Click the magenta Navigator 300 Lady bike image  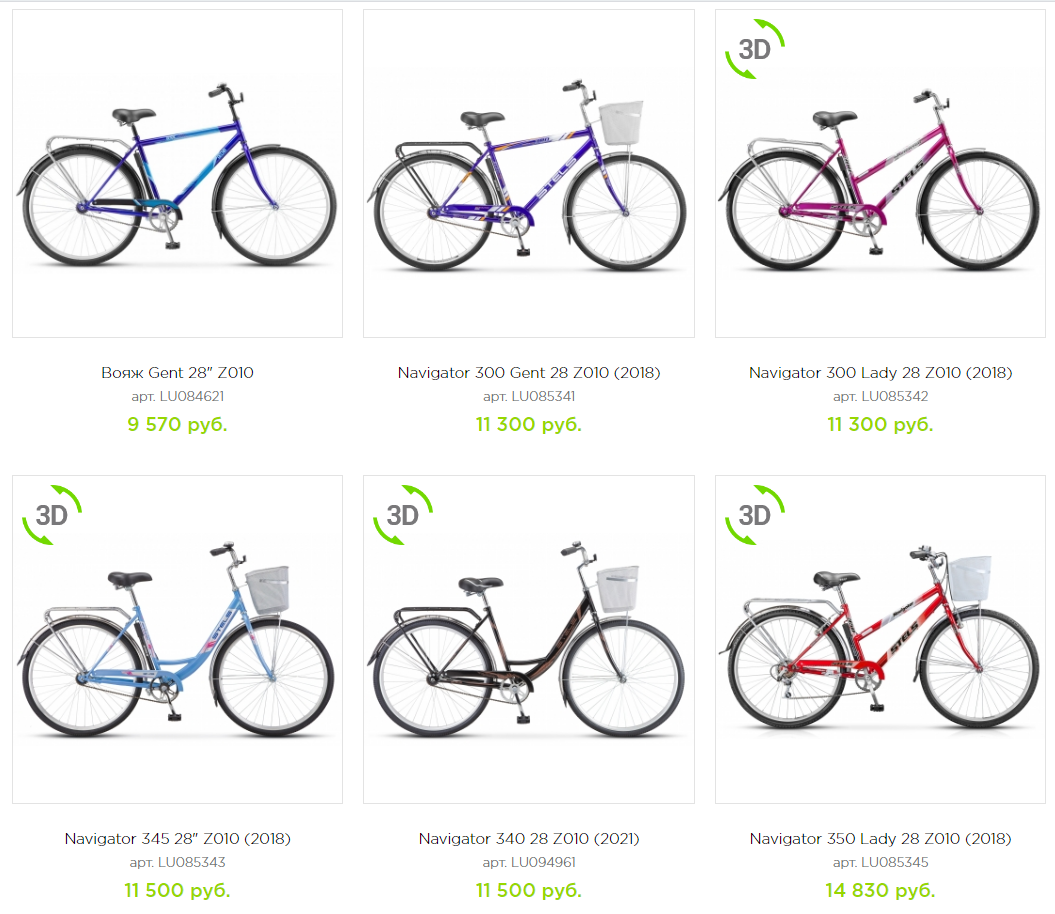click(x=880, y=174)
